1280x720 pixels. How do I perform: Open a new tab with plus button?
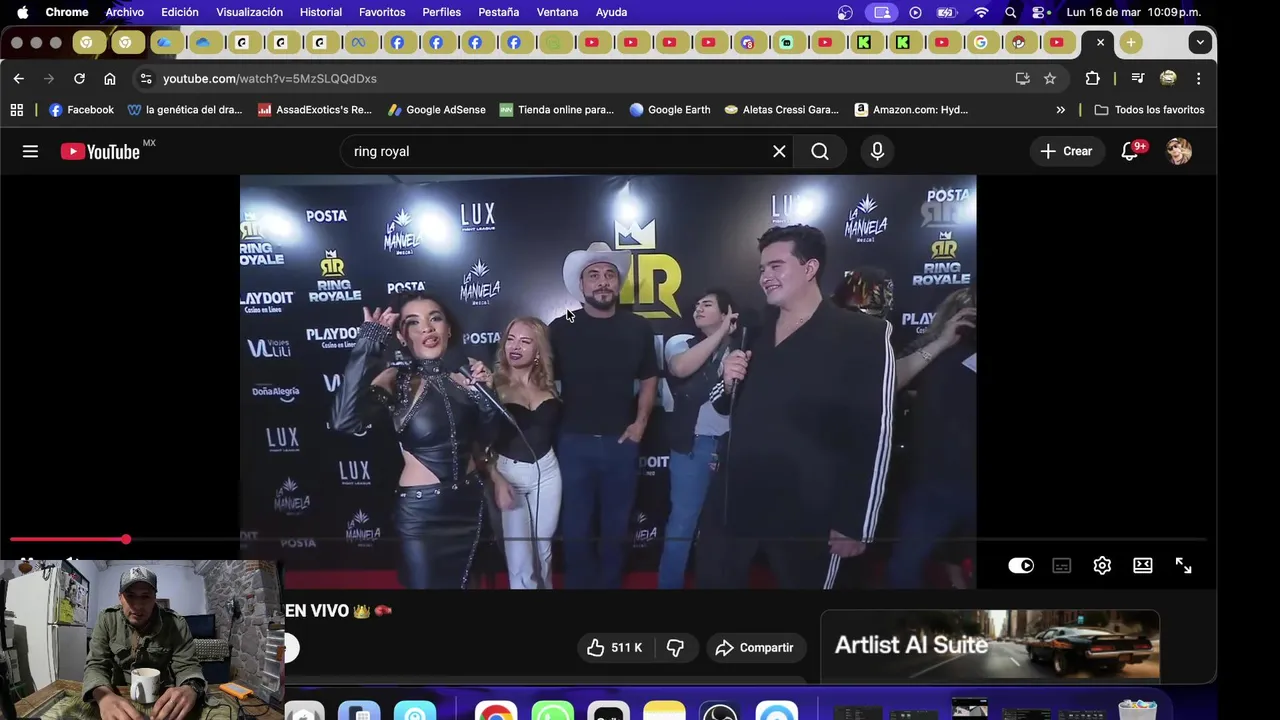(x=1131, y=42)
